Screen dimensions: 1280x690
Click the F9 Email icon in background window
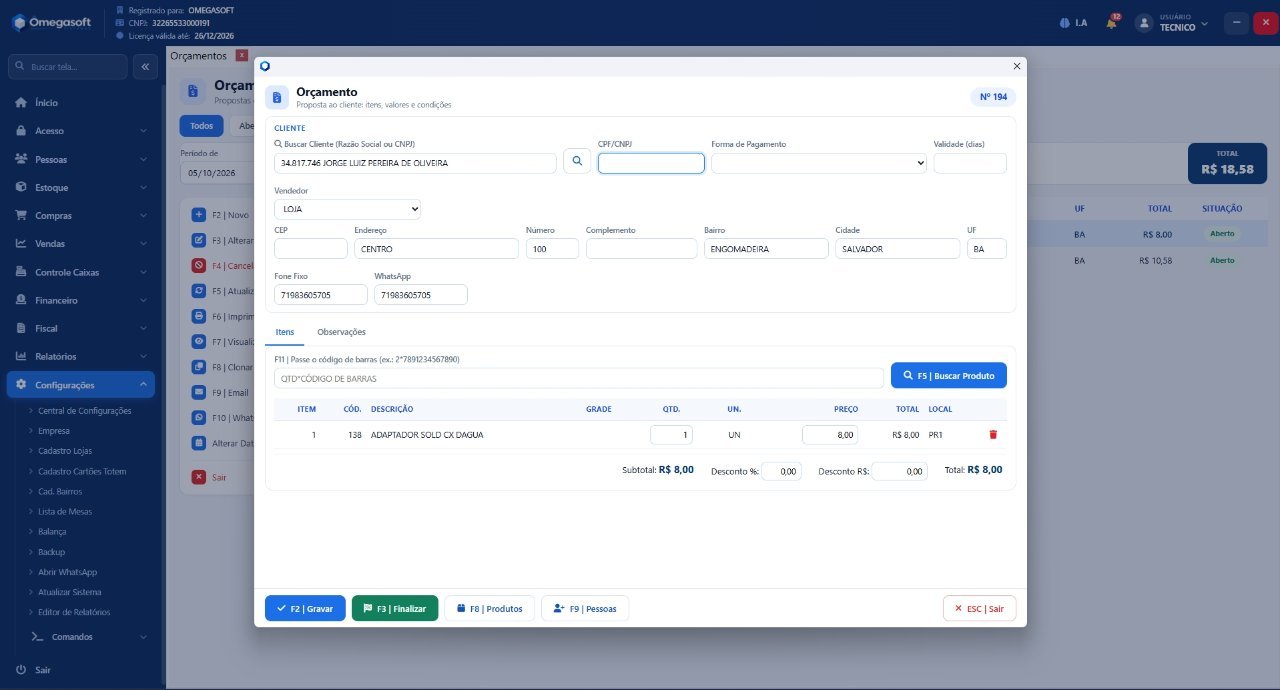(198, 392)
